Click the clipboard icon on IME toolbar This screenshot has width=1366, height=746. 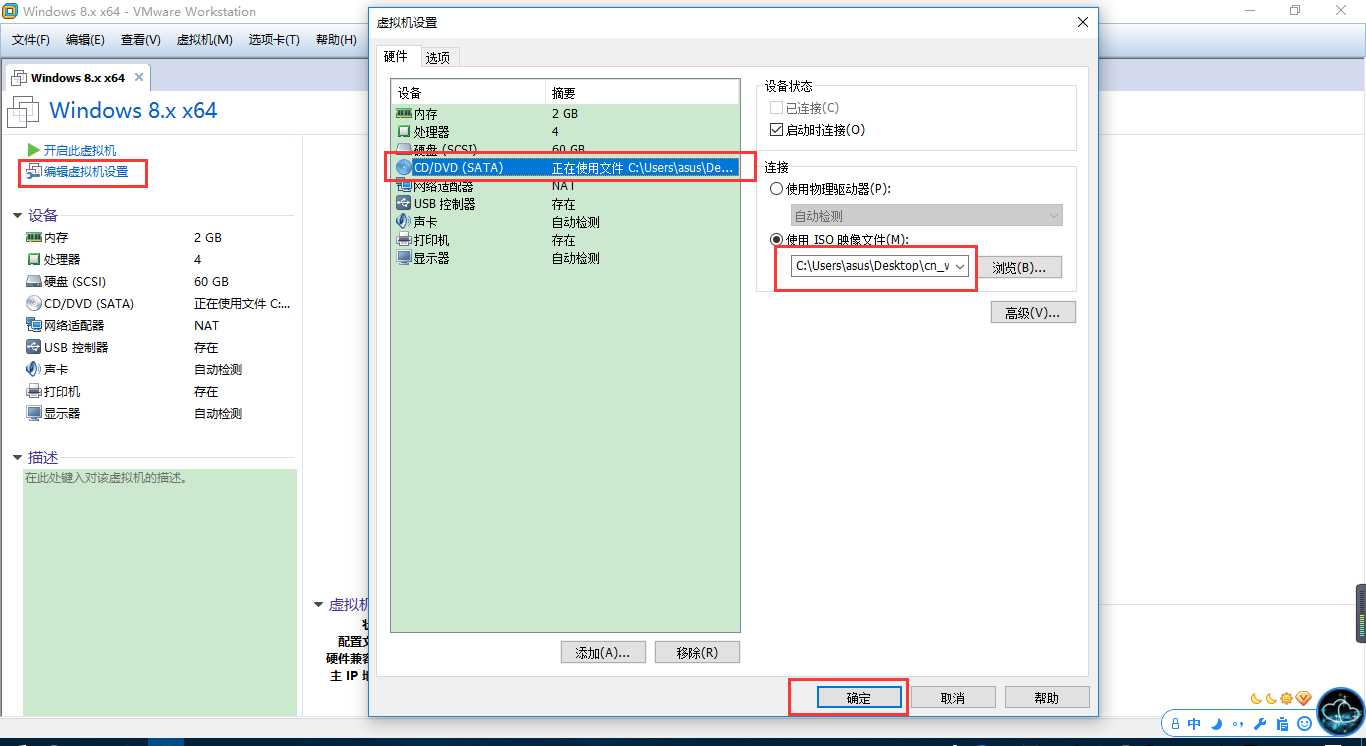pos(1282,723)
